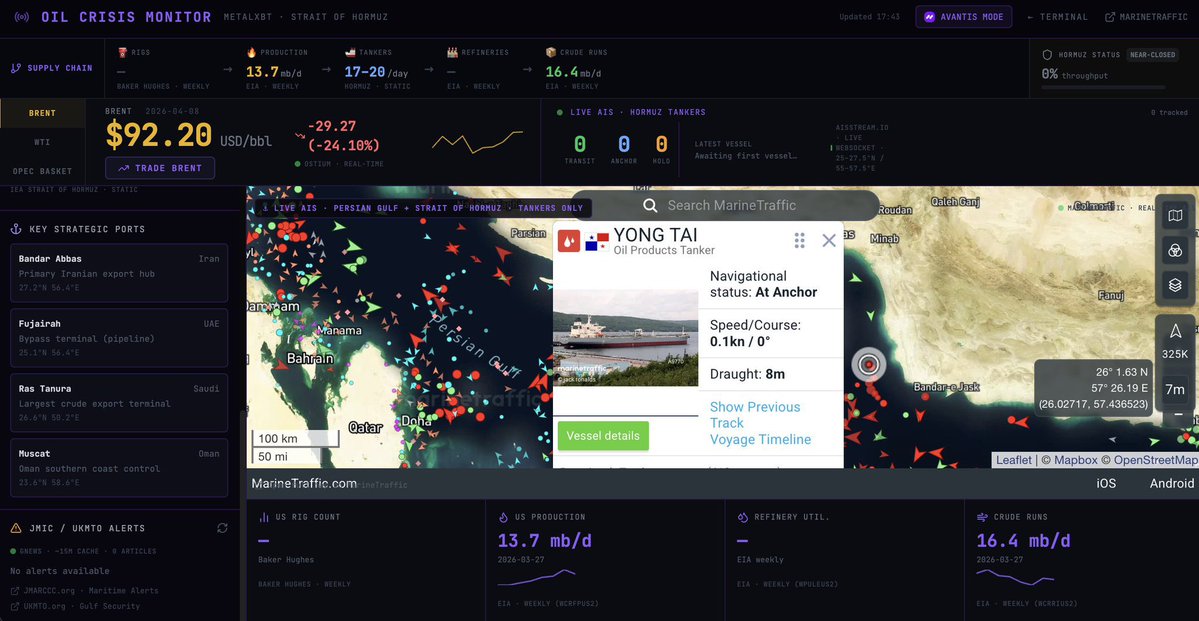Click the 7m map control button
The height and width of the screenshot is (621, 1199).
coord(1175,389)
